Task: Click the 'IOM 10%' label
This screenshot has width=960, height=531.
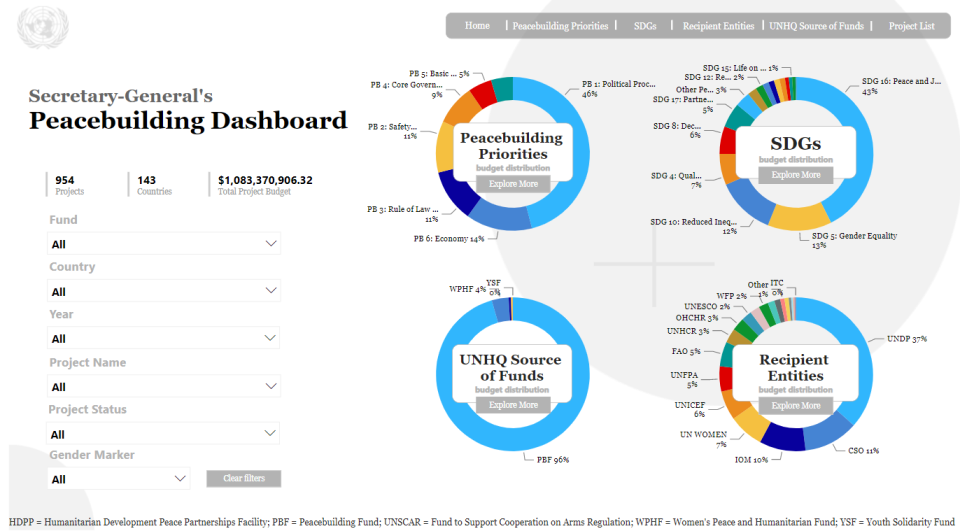Action: 751,460
